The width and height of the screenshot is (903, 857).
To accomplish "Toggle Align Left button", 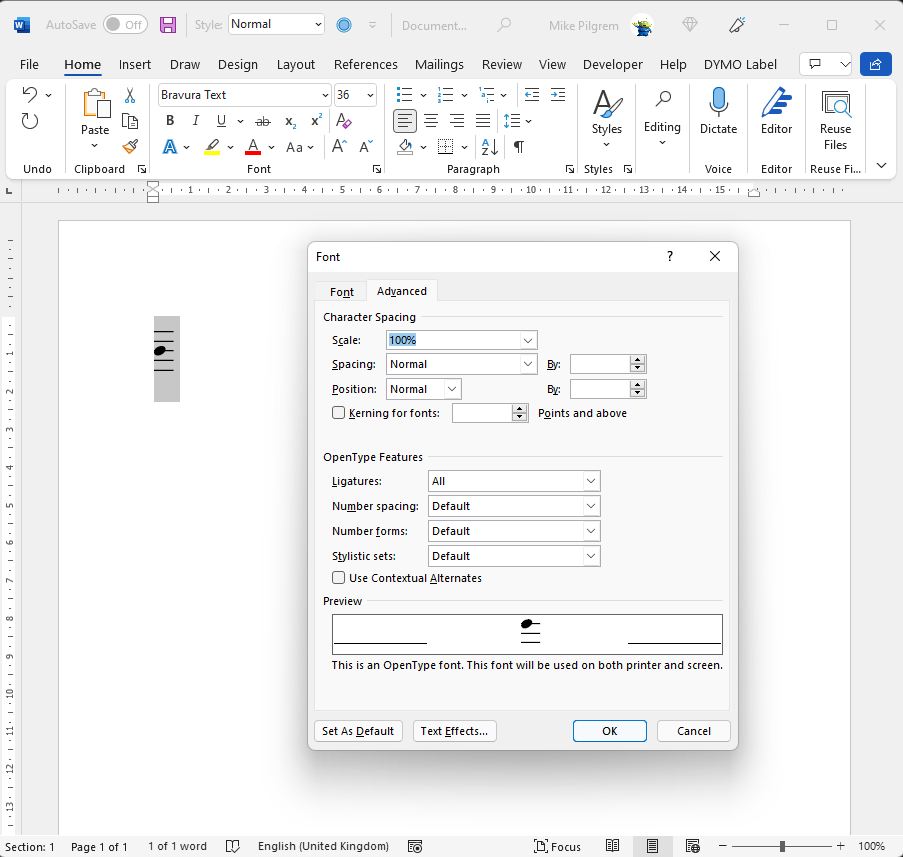I will (x=405, y=121).
